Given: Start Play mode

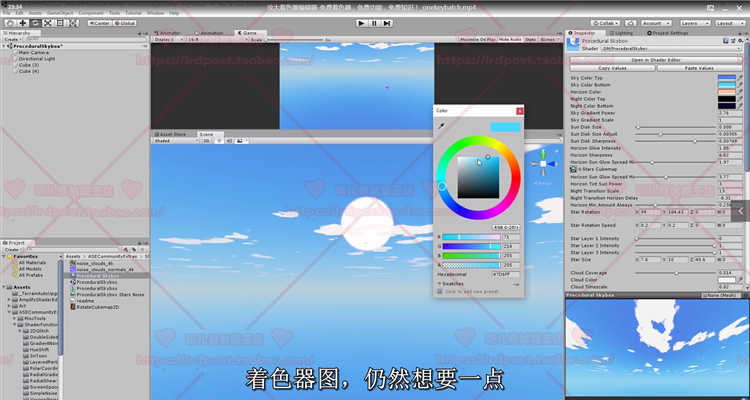Looking at the screenshot, I should coord(362,23).
